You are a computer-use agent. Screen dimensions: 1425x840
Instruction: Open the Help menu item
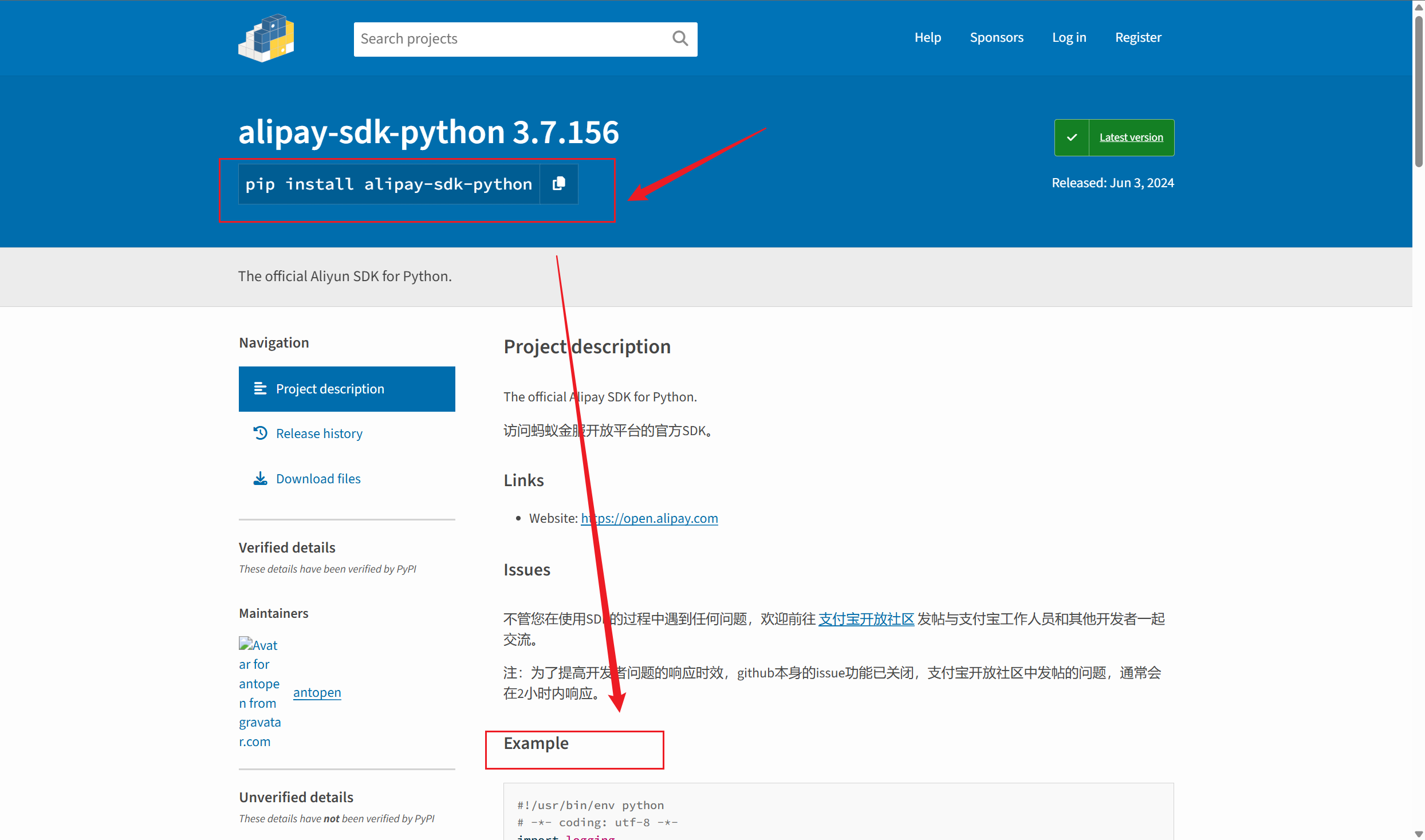coord(927,38)
